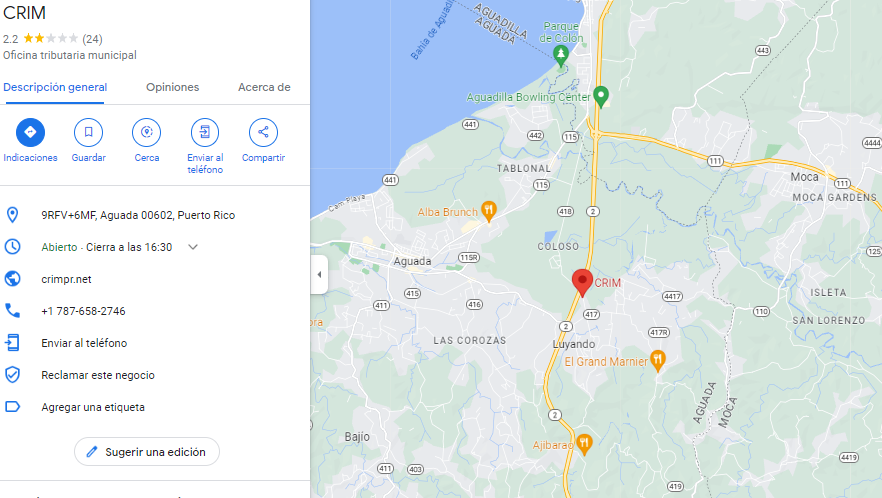The image size is (882, 498).
Task: Select the Aguadilla Bowling Center marker
Action: 601,97
